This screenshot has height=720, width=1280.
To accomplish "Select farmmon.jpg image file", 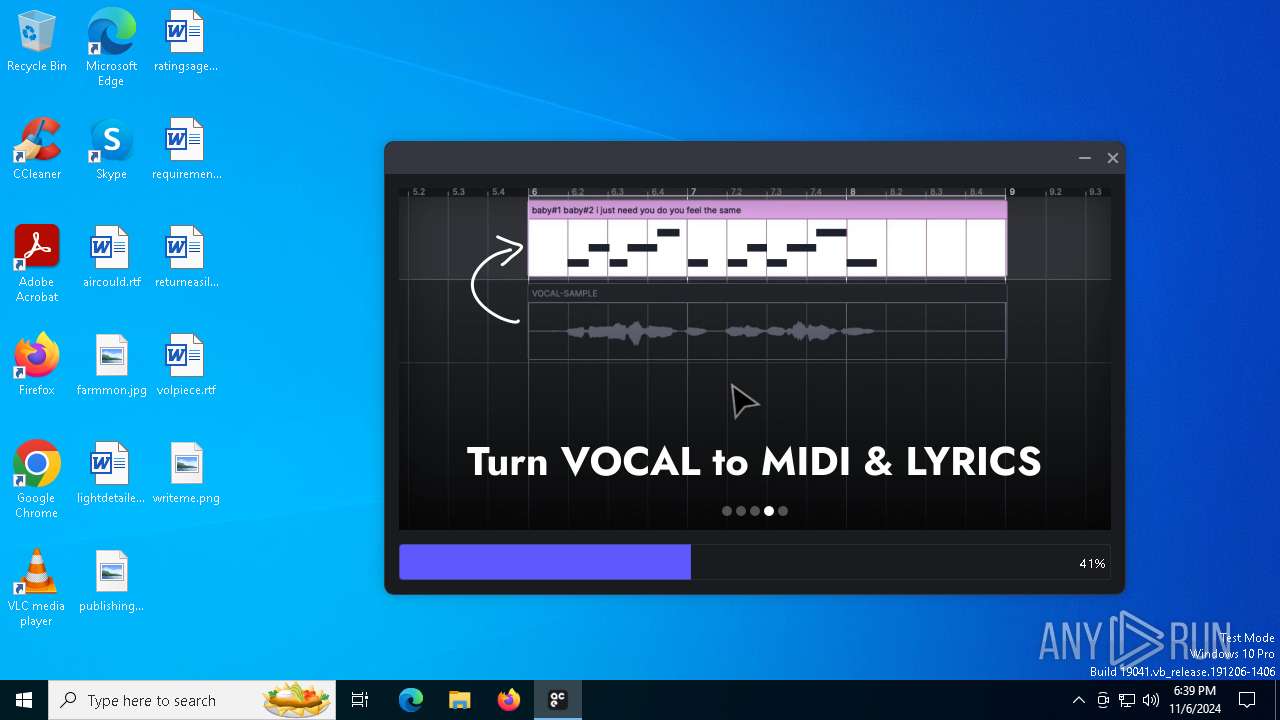I will (x=111, y=366).
